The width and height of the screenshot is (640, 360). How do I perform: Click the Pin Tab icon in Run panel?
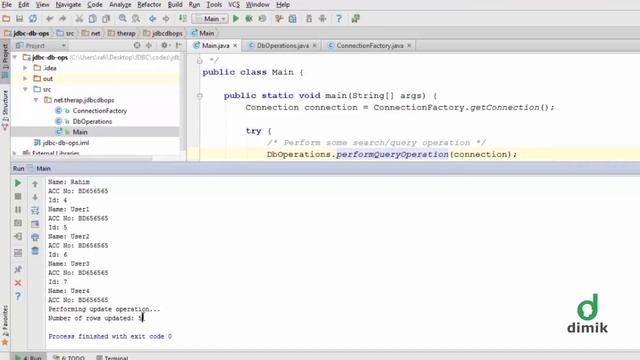click(18, 269)
